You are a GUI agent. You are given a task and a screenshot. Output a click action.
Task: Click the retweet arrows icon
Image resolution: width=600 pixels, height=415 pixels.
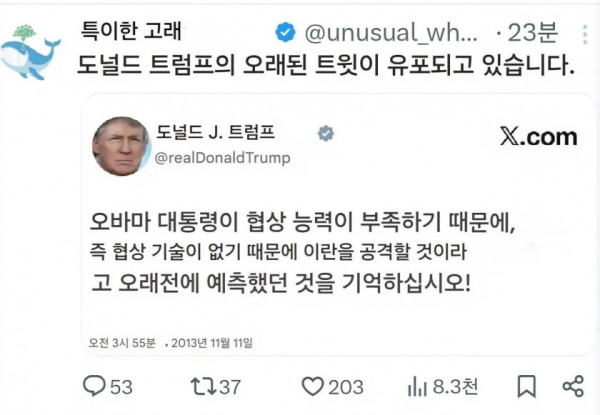pos(203,386)
